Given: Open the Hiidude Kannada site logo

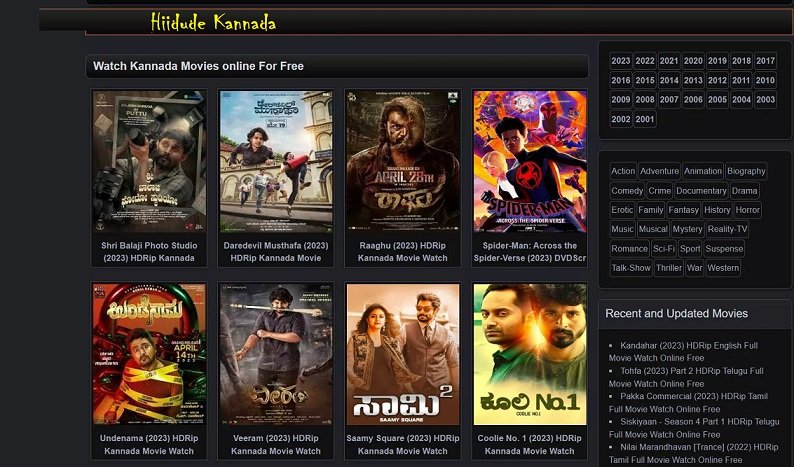Looking at the screenshot, I should pos(213,23).
